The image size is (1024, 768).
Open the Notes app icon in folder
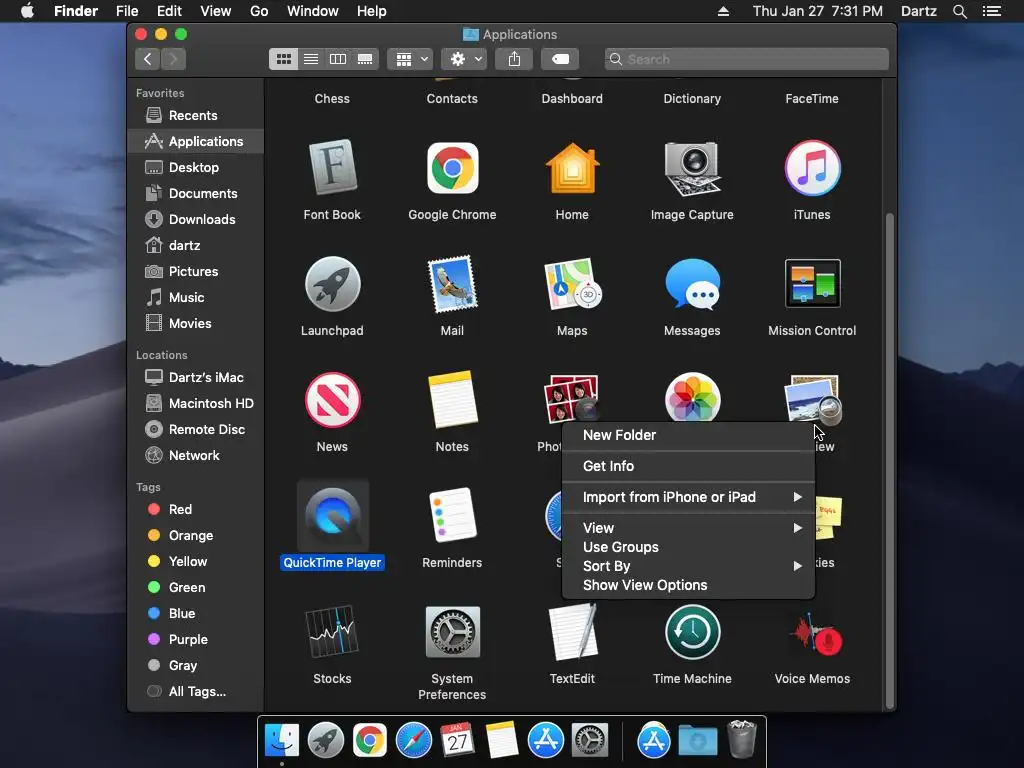coord(452,400)
